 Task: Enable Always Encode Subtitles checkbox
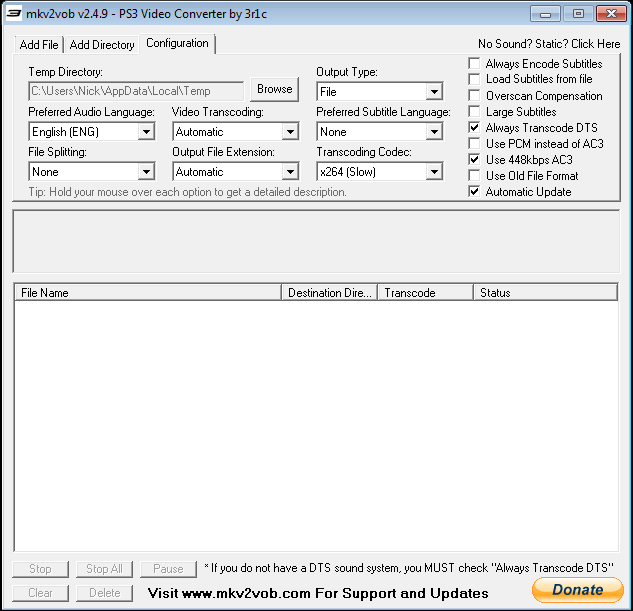pos(474,64)
